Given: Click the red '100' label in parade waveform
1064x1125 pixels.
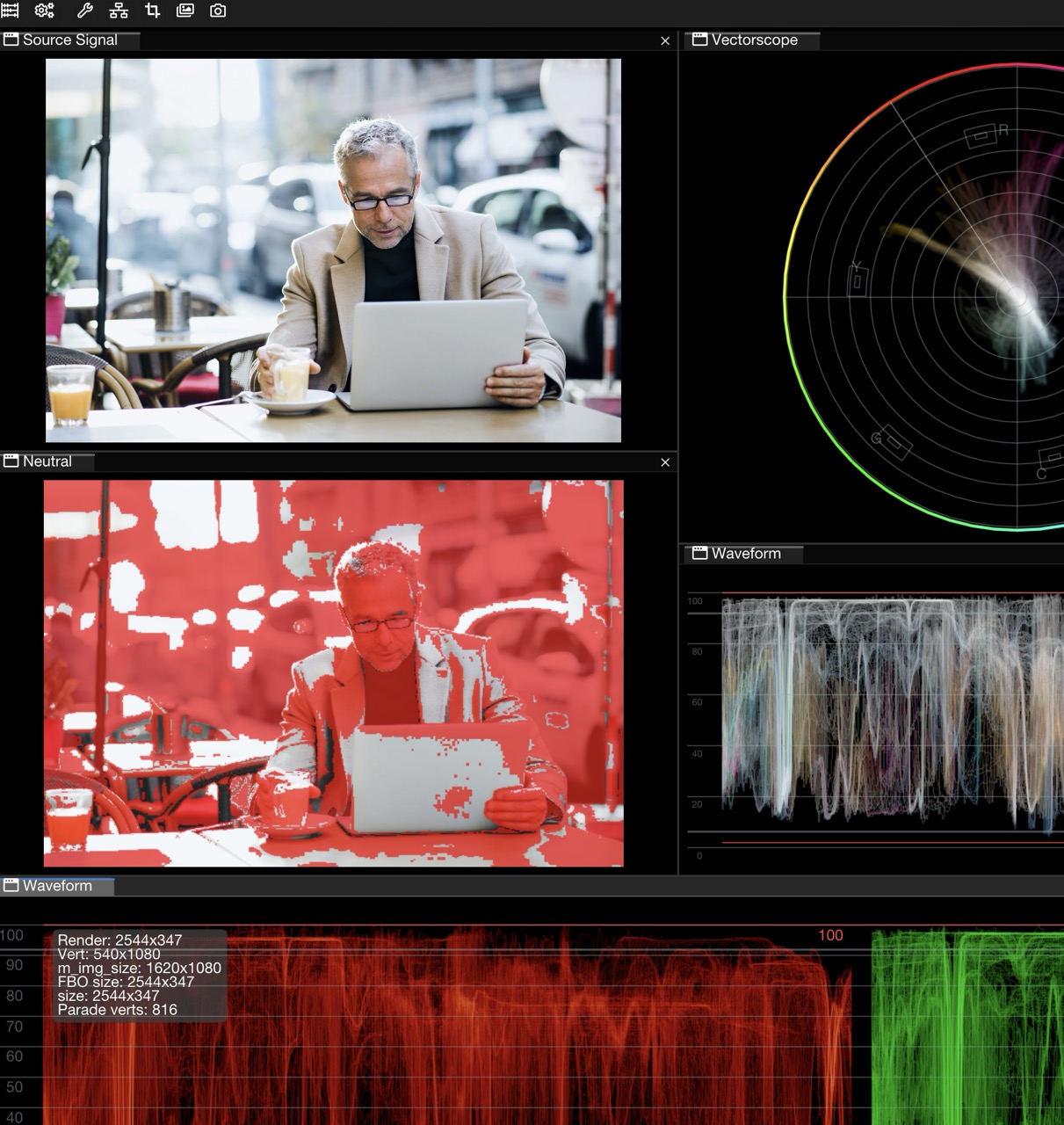Looking at the screenshot, I should [x=830, y=935].
